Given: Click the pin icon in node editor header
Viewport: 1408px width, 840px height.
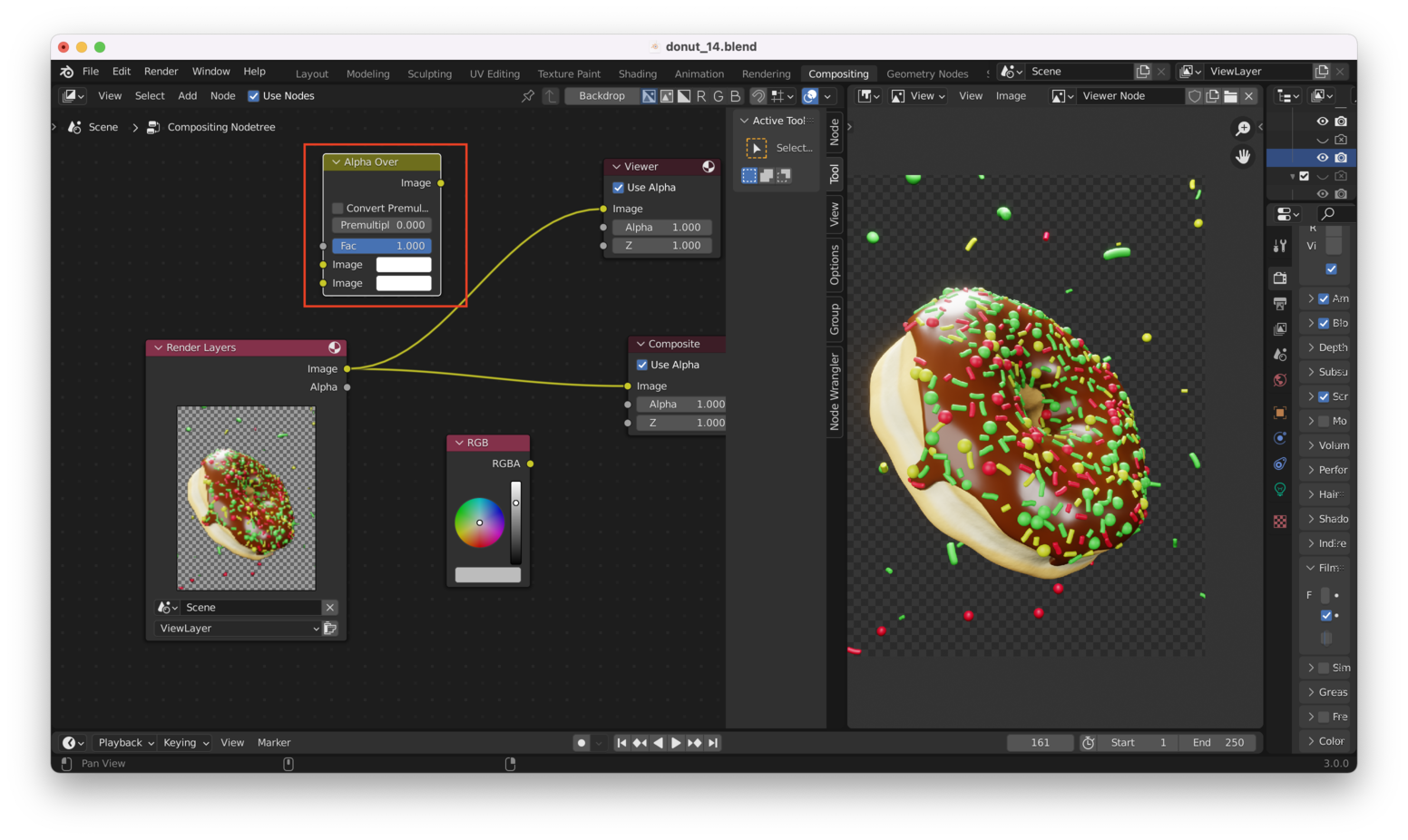Looking at the screenshot, I should pyautogui.click(x=528, y=96).
